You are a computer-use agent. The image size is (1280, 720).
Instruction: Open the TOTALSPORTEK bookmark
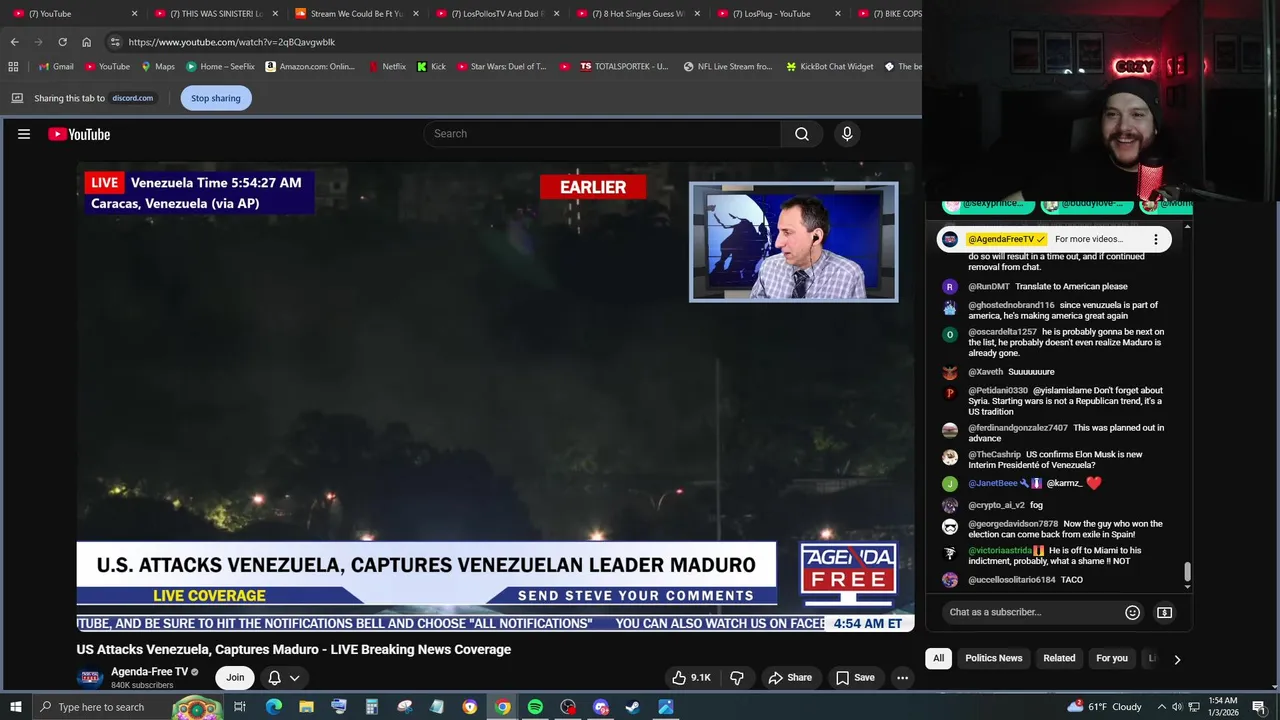623,67
